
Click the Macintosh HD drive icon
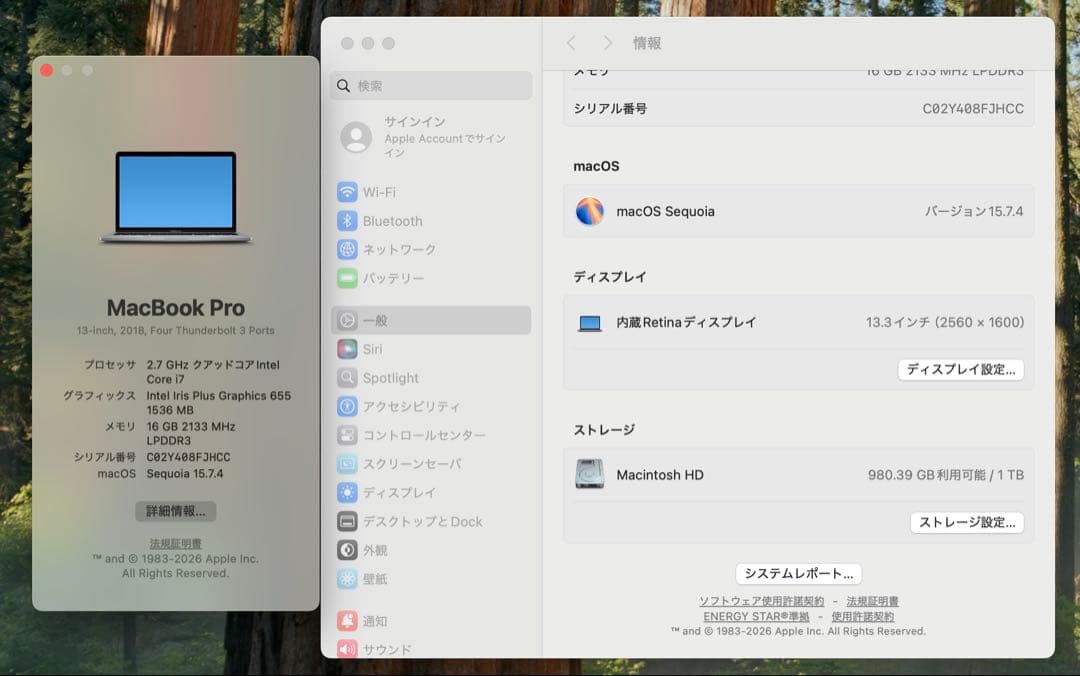(x=590, y=474)
